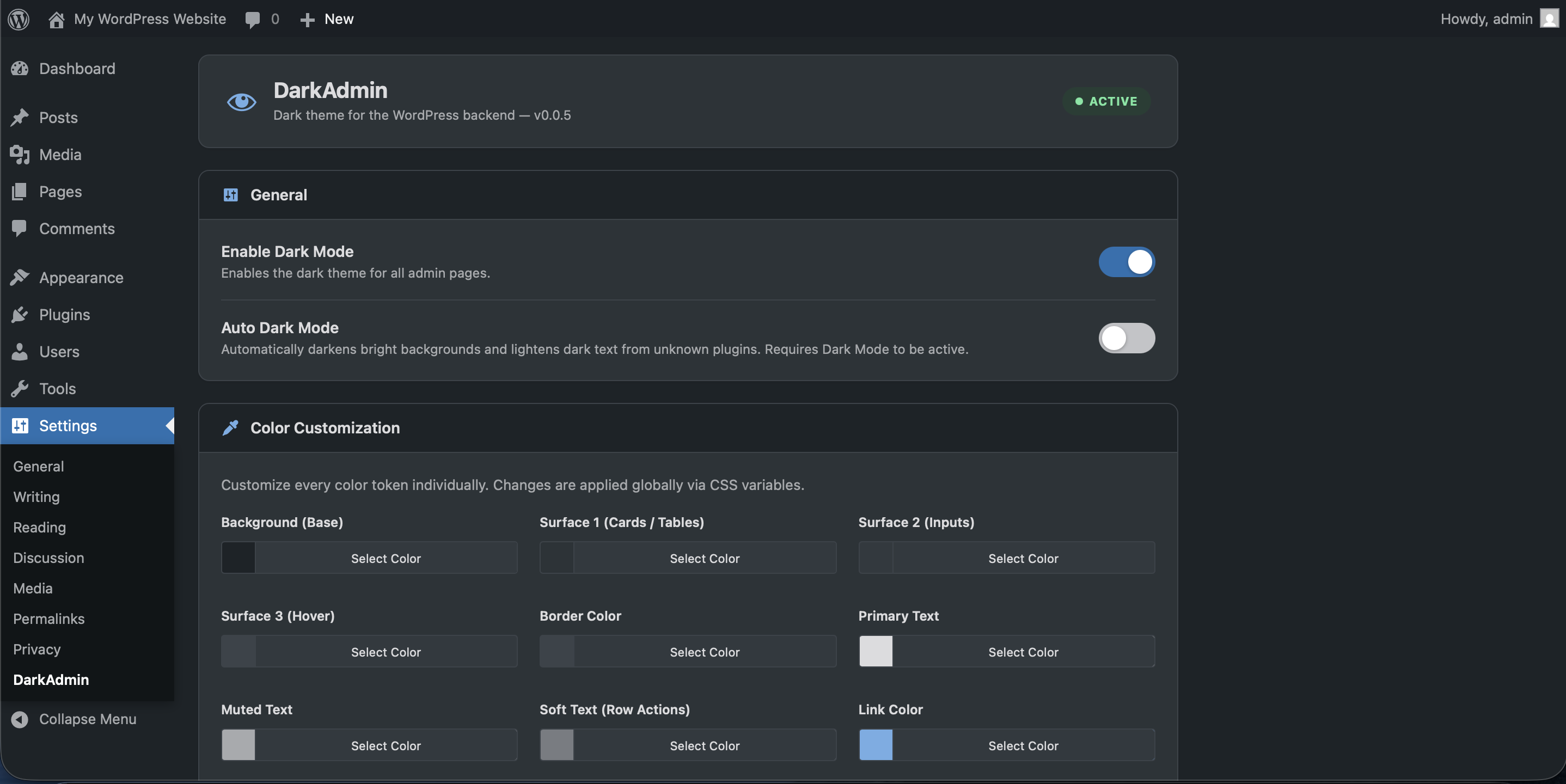Click the Link Color blue swatch
The width and height of the screenshot is (1566, 784).
pyautogui.click(x=876, y=745)
